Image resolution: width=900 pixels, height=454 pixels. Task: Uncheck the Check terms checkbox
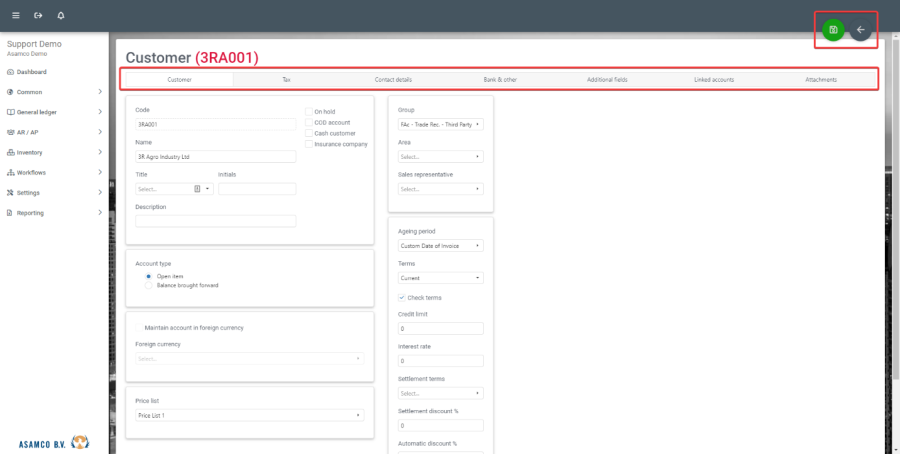pyautogui.click(x=402, y=297)
